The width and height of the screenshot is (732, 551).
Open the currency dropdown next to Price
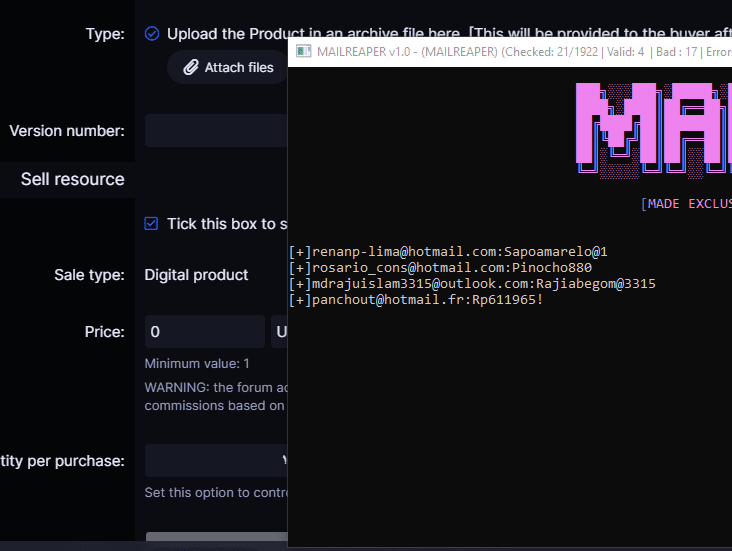[x=279, y=332]
